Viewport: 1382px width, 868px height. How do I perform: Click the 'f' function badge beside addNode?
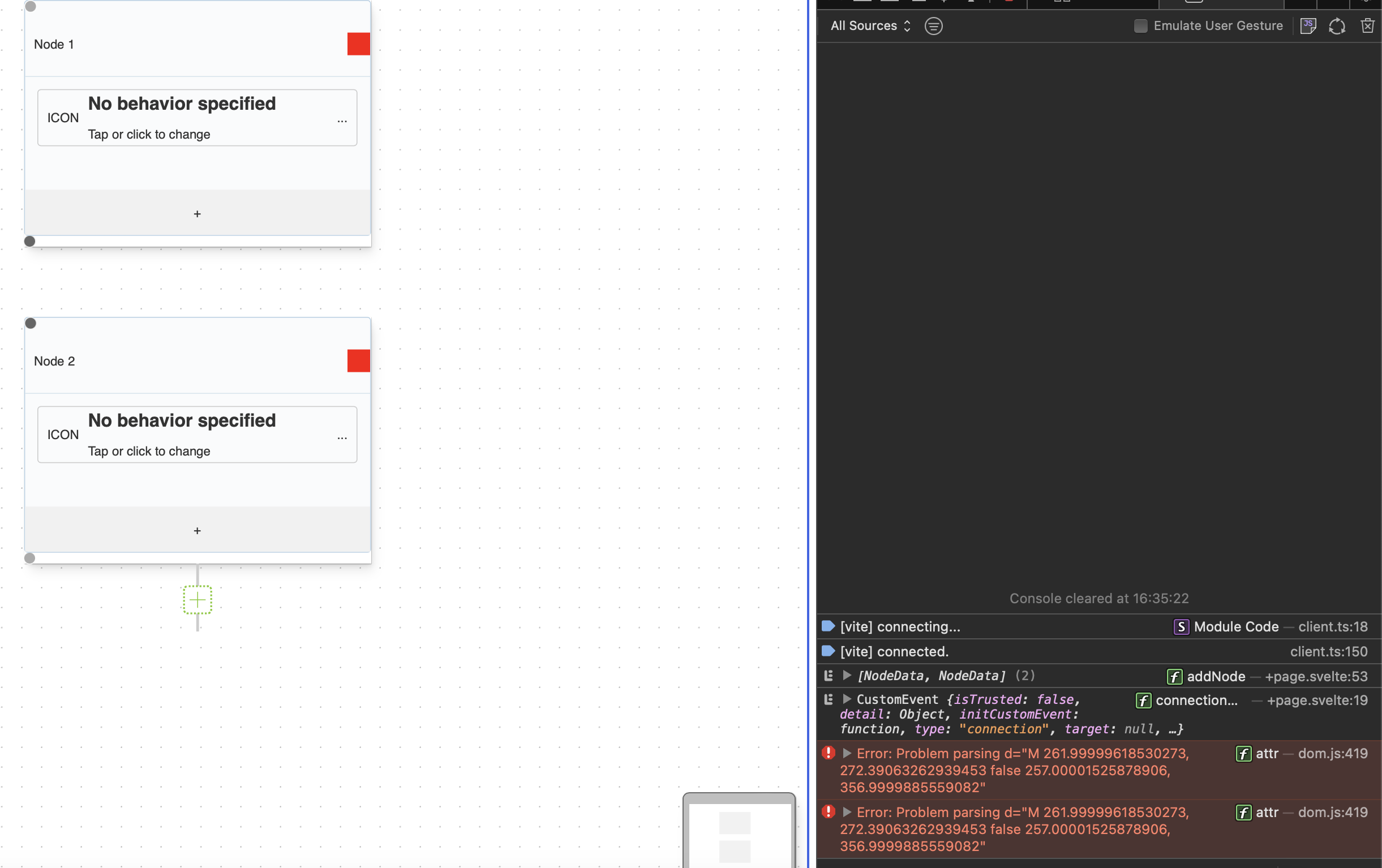1175,677
